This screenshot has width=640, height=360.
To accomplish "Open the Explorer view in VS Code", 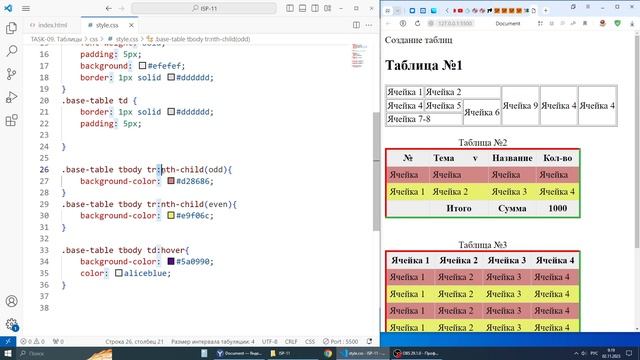I will 11,28.
